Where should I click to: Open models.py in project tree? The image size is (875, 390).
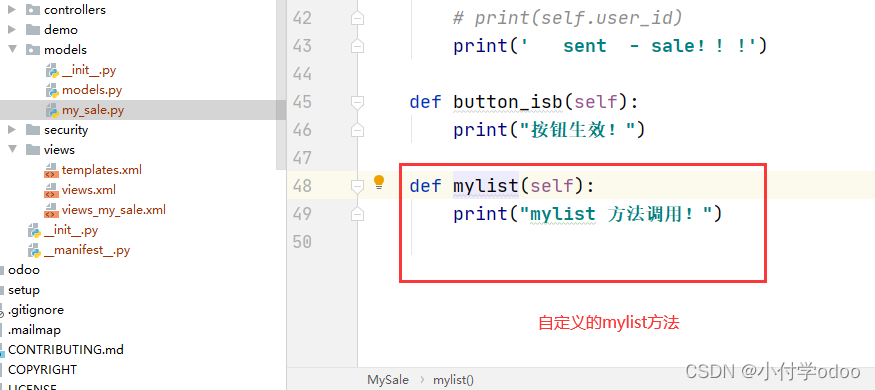[92, 90]
